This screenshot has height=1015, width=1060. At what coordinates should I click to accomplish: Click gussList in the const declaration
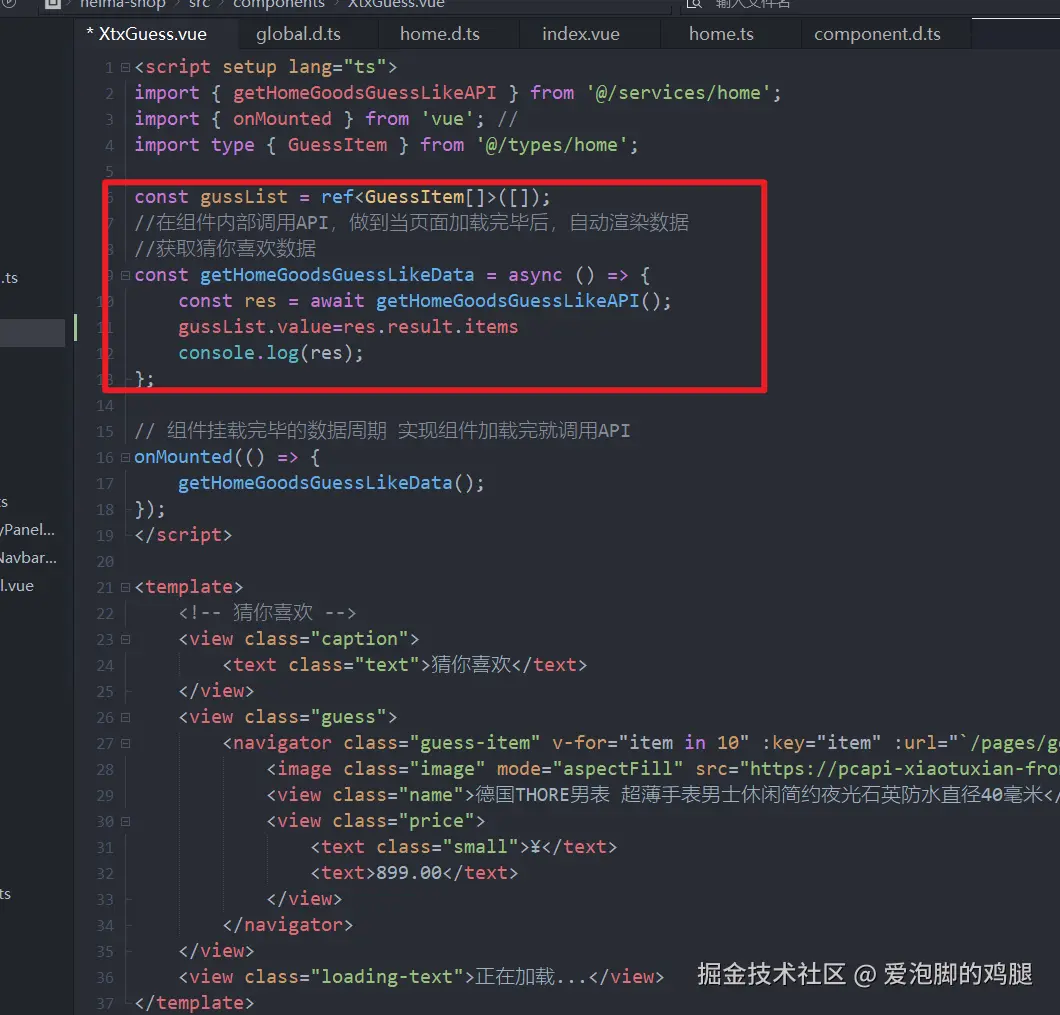[243, 197]
